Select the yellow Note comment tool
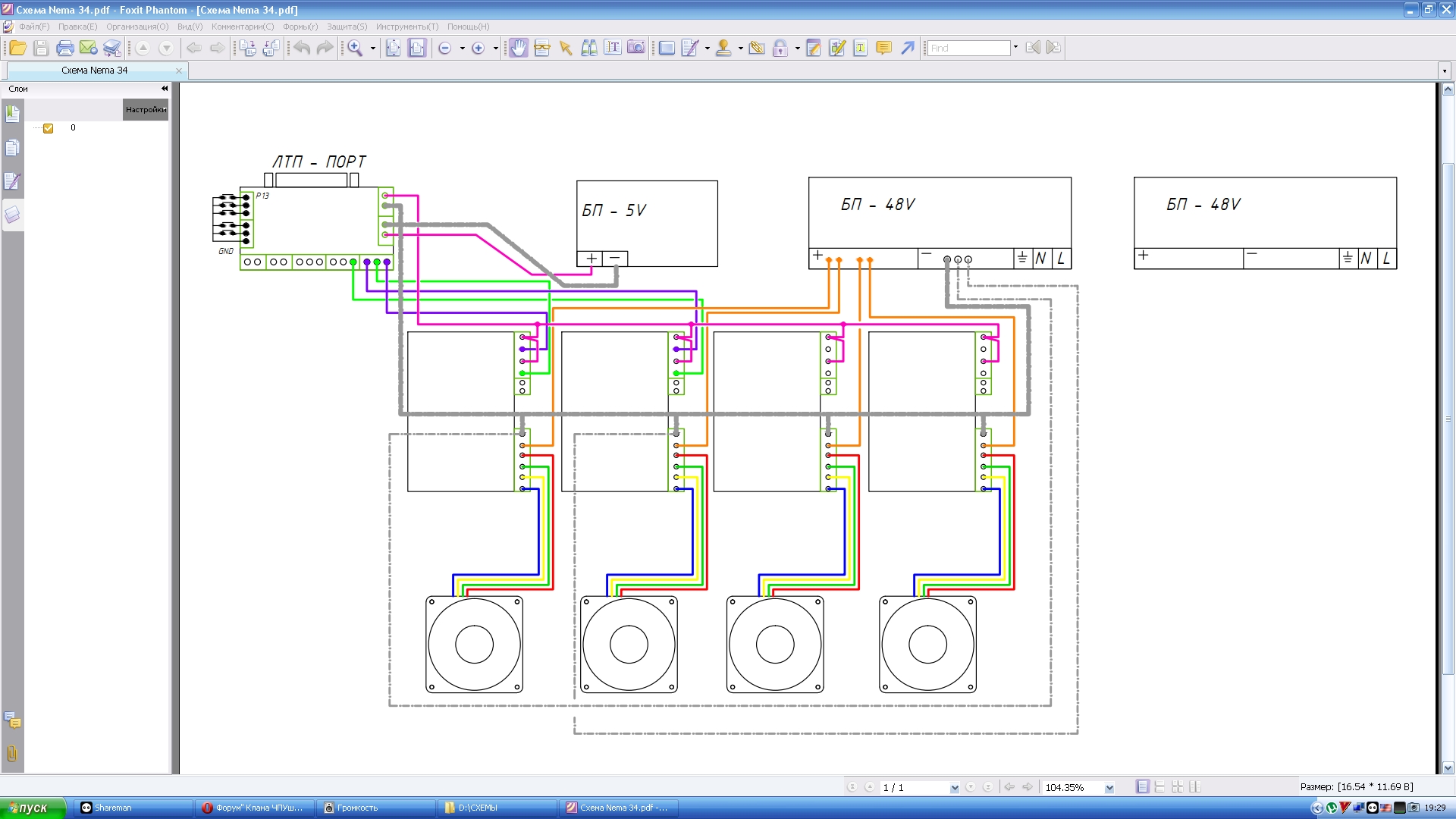This screenshot has height=819, width=1456. (883, 48)
